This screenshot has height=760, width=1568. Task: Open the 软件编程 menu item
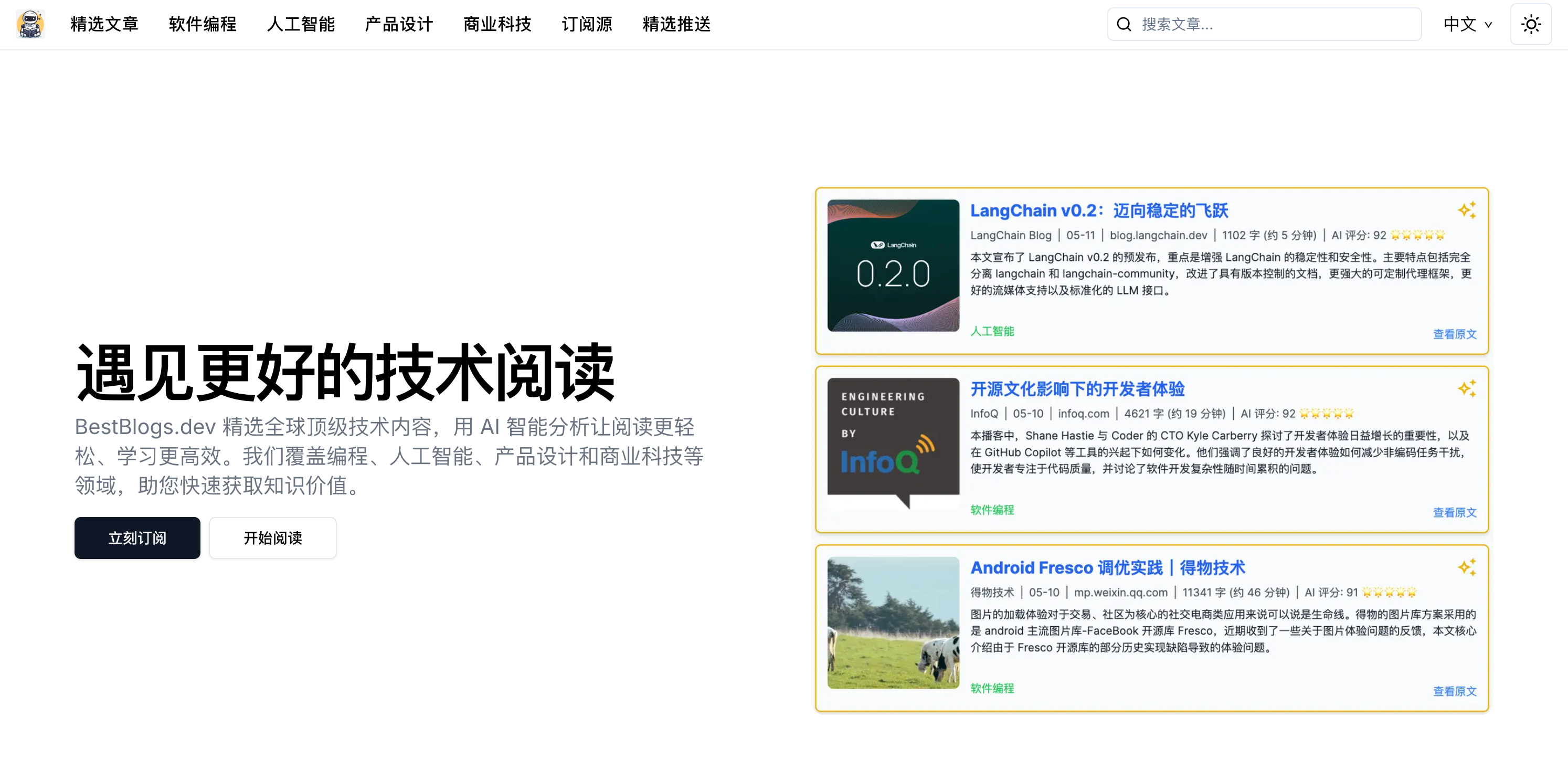tap(203, 24)
